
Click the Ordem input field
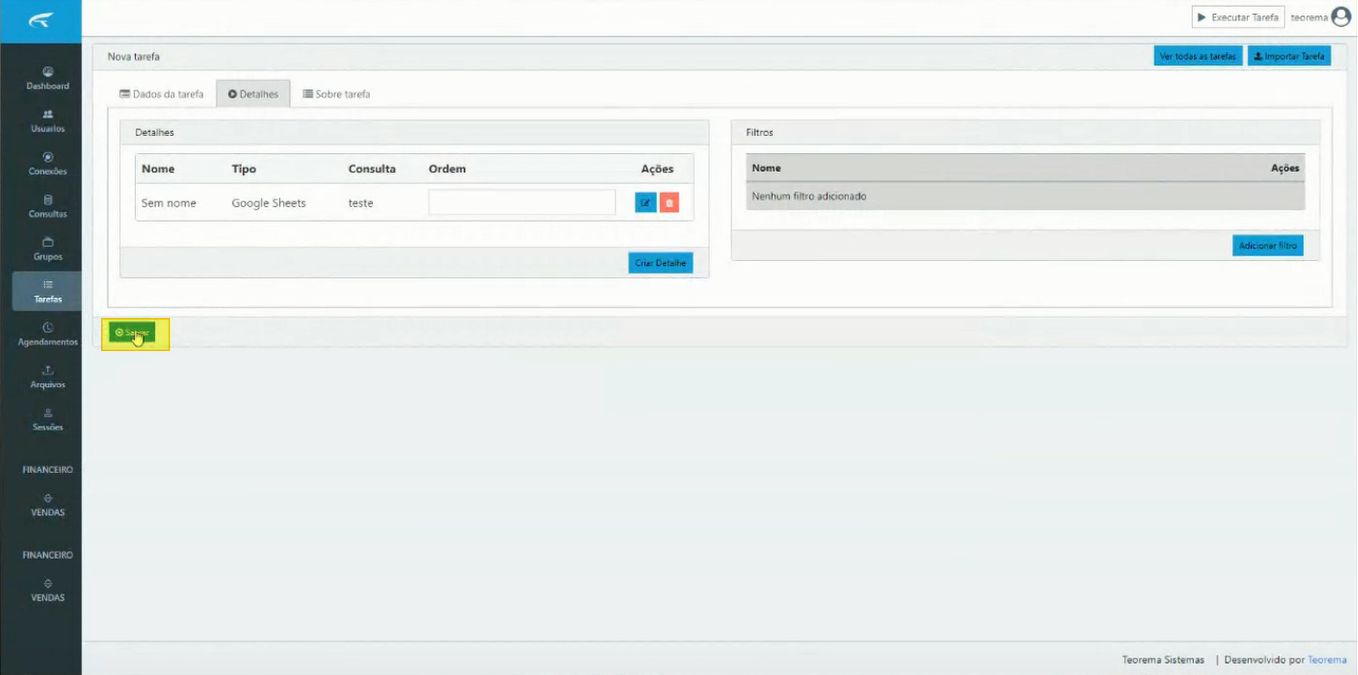(522, 202)
